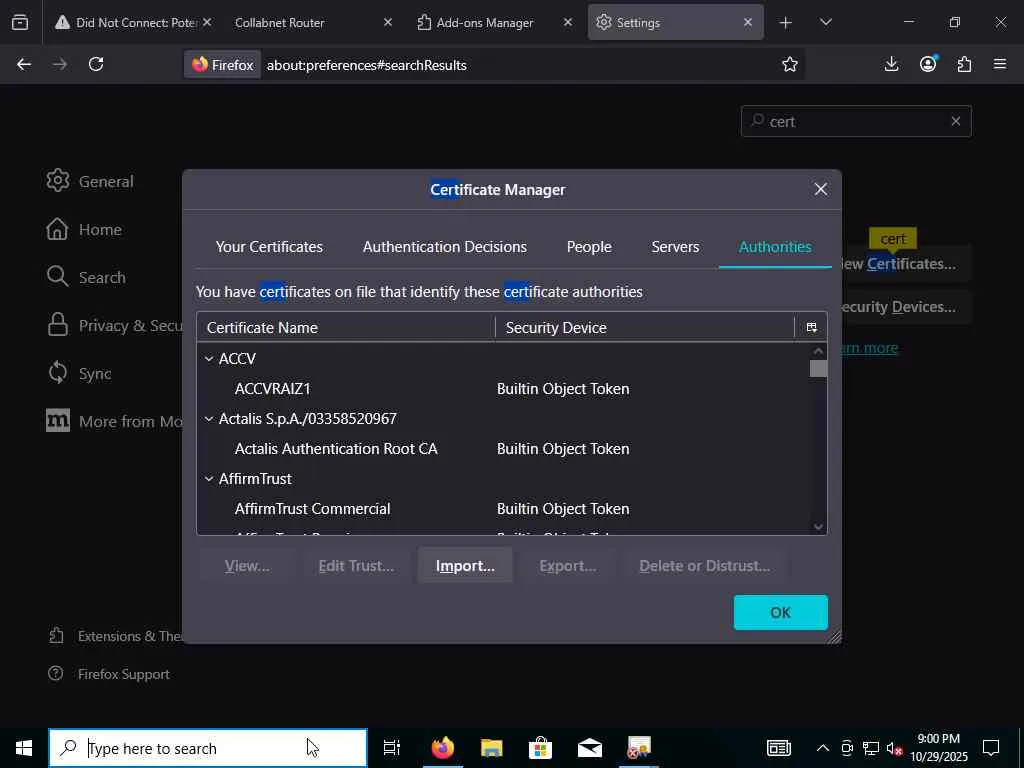Open the Servers tab
The width and height of the screenshot is (1024, 768).
tap(675, 247)
